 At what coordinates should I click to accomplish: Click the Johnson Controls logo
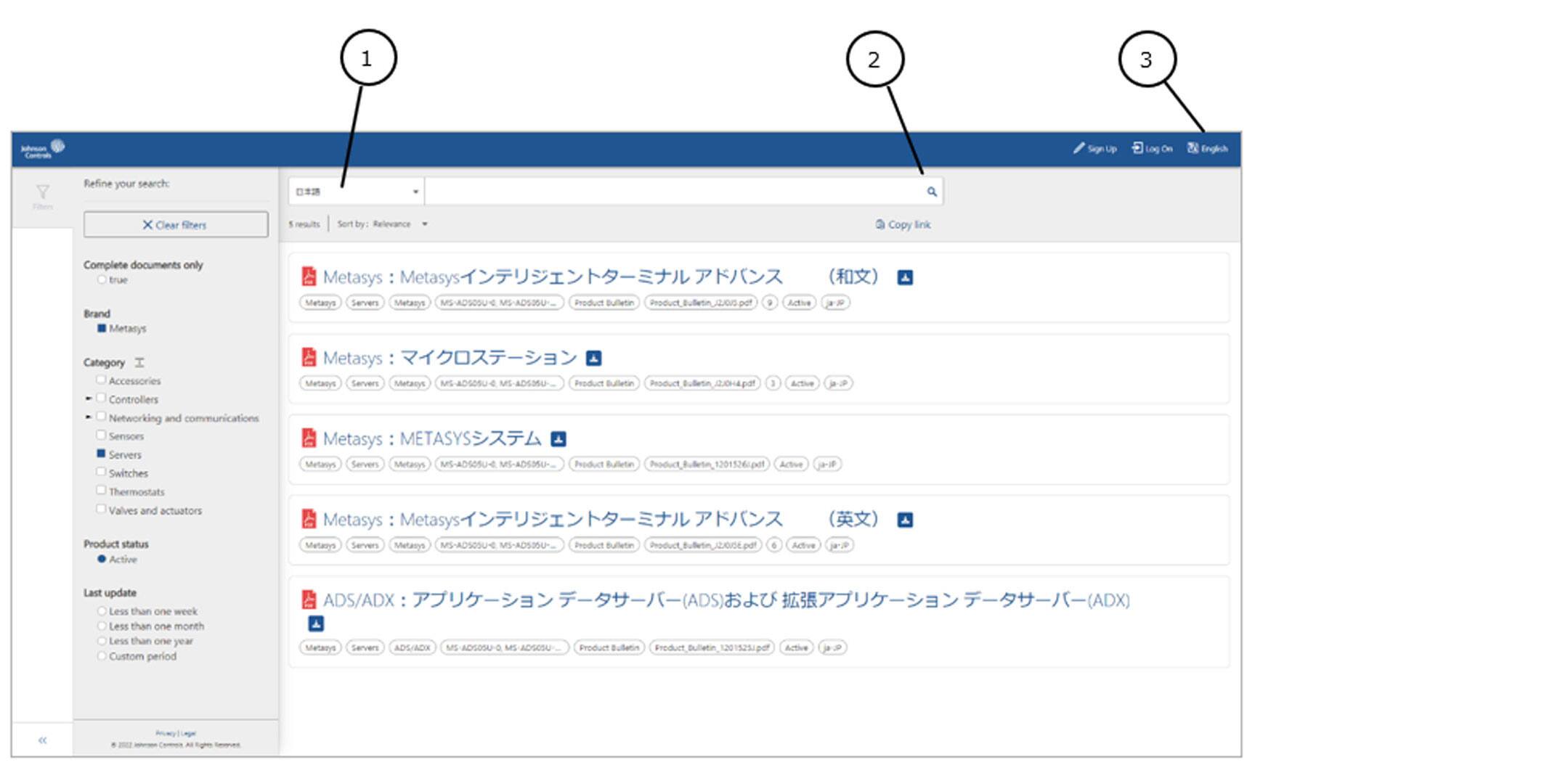point(42,149)
